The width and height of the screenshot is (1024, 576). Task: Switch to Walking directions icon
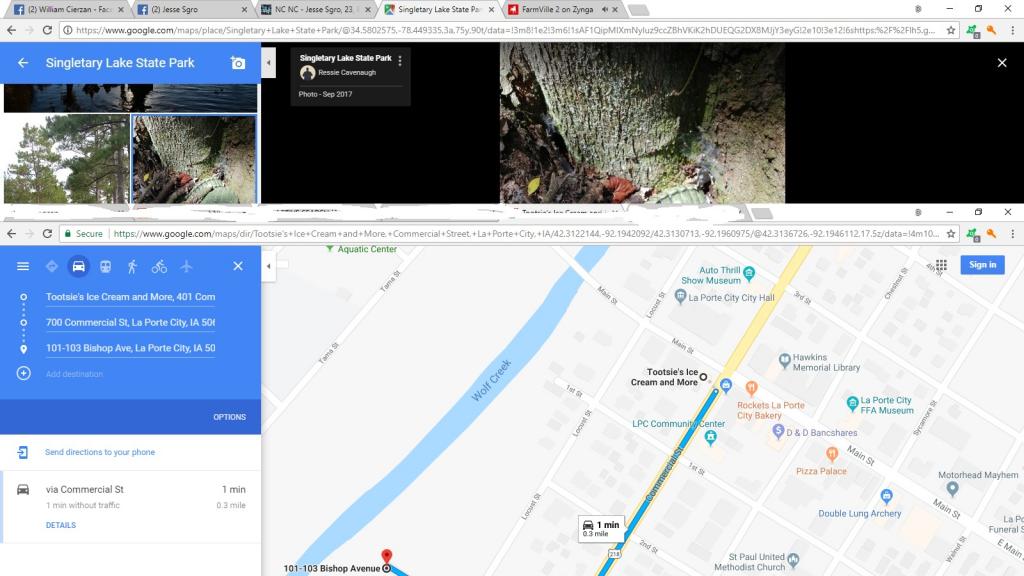[132, 266]
